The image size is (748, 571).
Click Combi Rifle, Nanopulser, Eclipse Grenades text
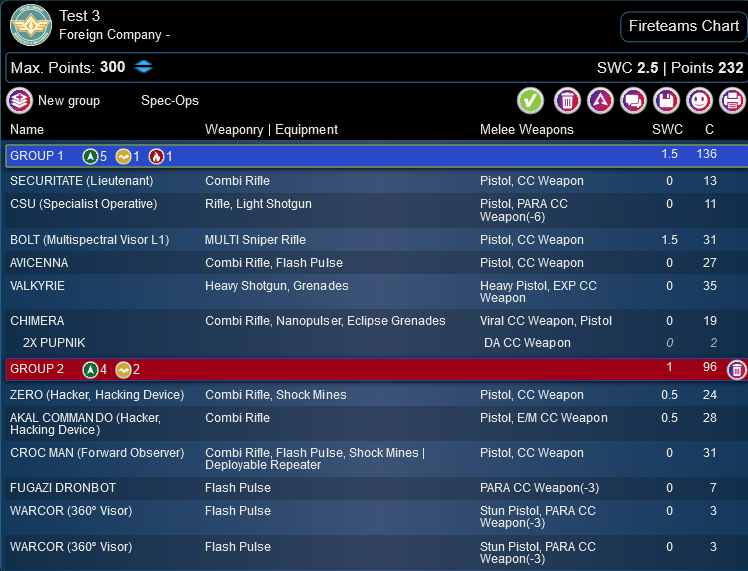[325, 321]
